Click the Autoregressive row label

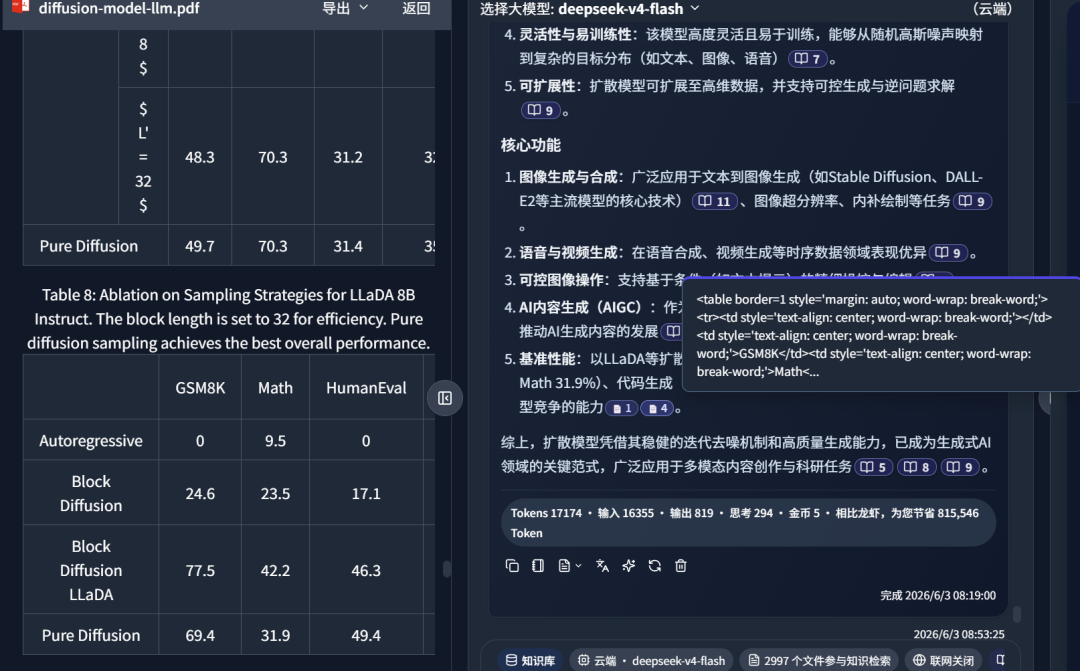click(91, 441)
